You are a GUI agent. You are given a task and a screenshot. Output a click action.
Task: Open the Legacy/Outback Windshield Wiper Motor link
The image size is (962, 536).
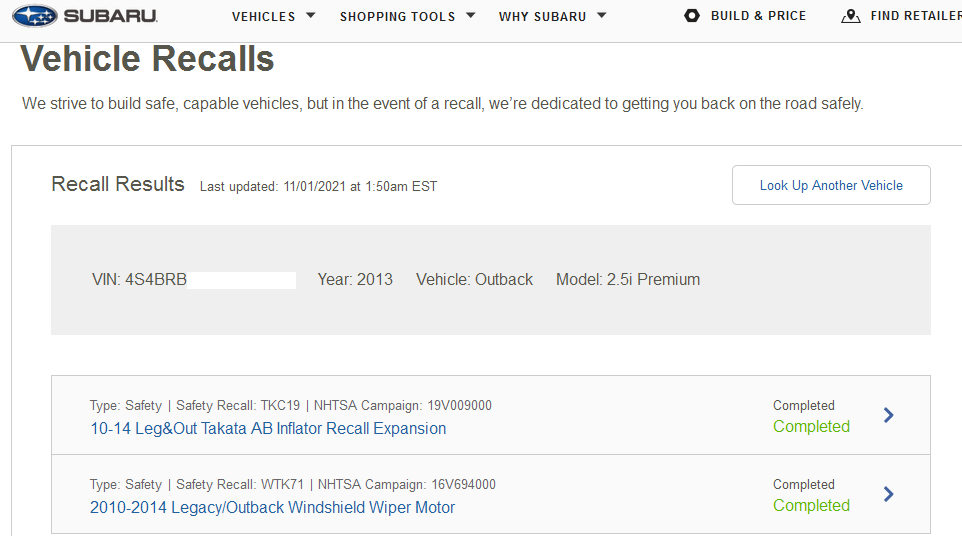(x=272, y=507)
